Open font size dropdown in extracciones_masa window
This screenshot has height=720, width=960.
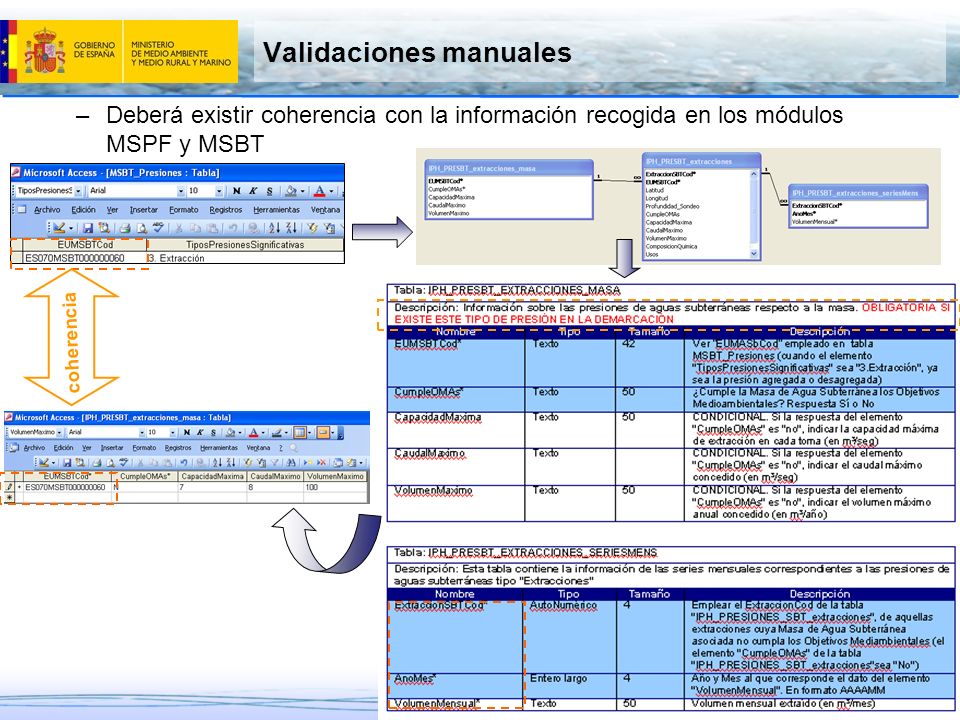(173, 432)
